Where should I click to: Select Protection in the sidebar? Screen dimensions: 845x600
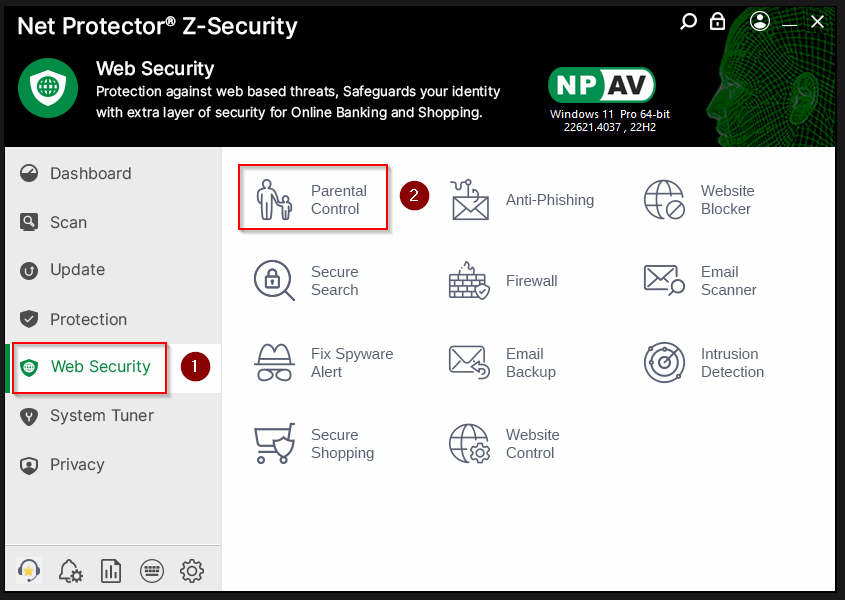point(88,319)
